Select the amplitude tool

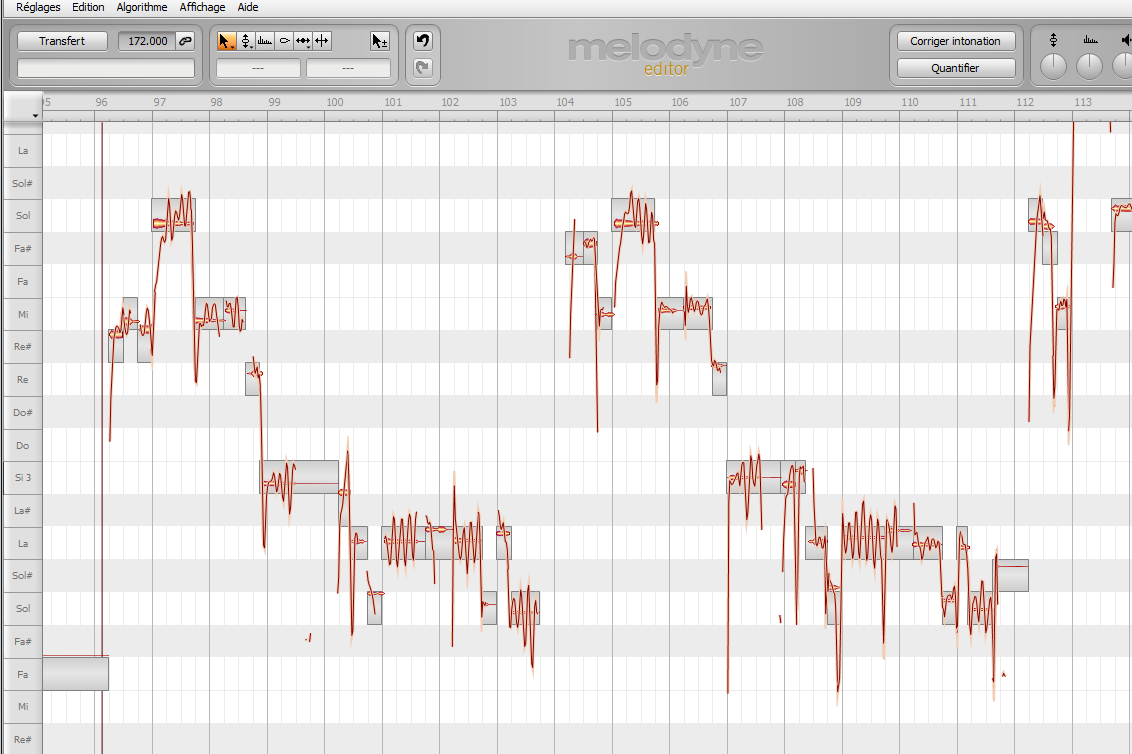tap(284, 41)
